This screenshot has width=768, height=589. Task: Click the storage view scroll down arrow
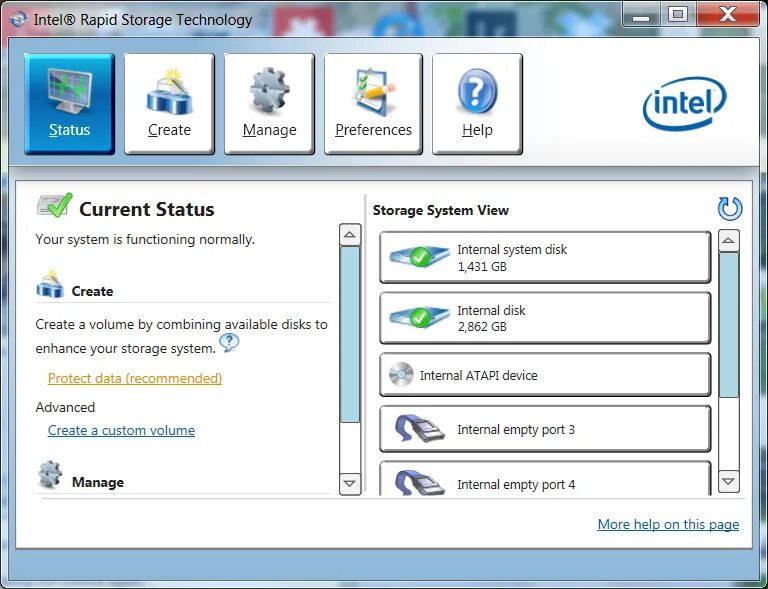pyautogui.click(x=729, y=481)
